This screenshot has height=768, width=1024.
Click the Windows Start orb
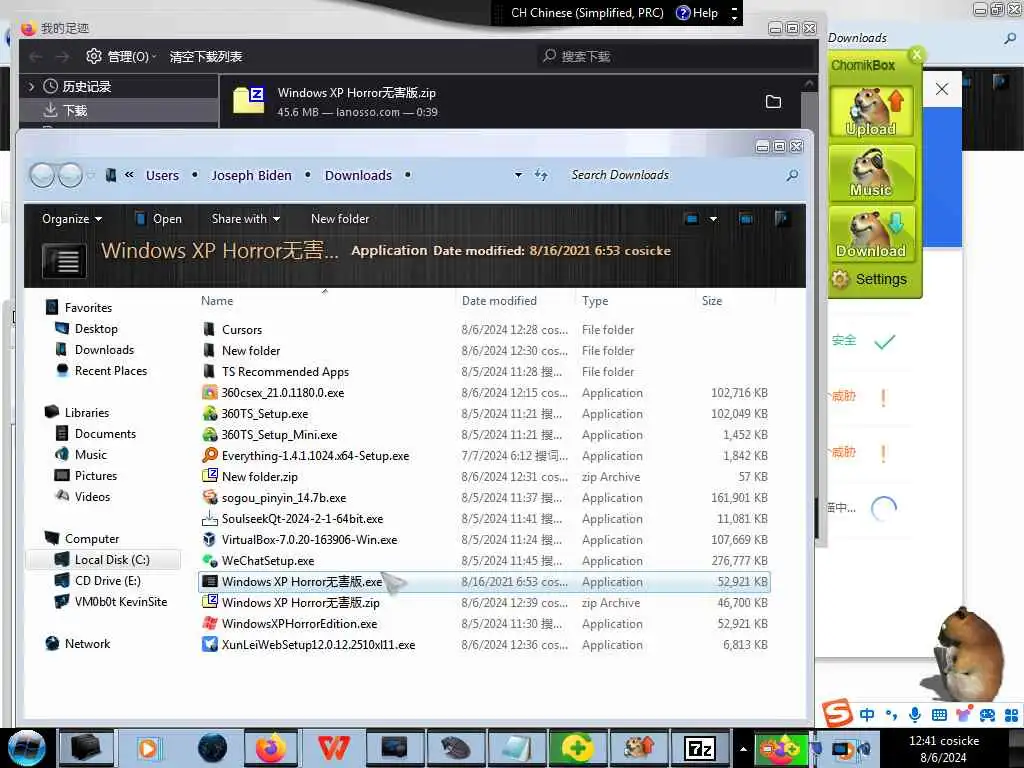(26, 748)
